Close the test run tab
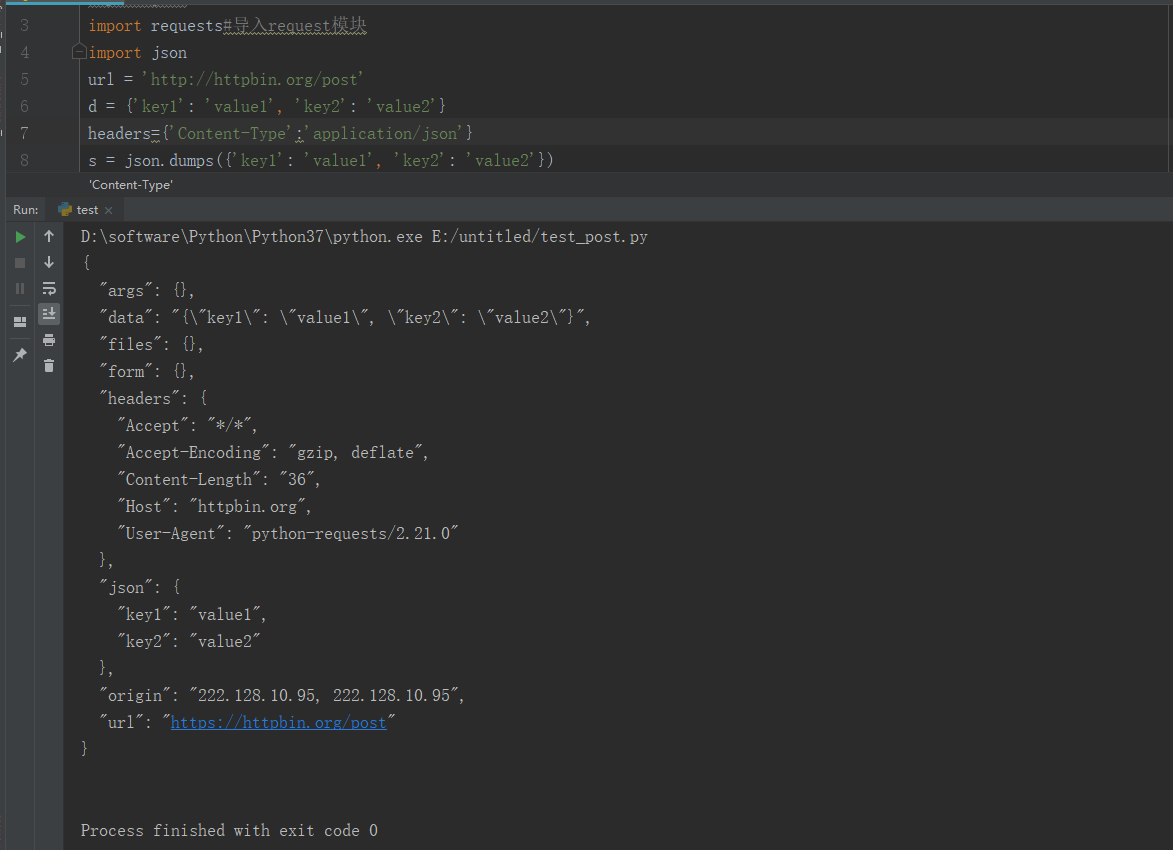1173x850 pixels. (x=108, y=210)
